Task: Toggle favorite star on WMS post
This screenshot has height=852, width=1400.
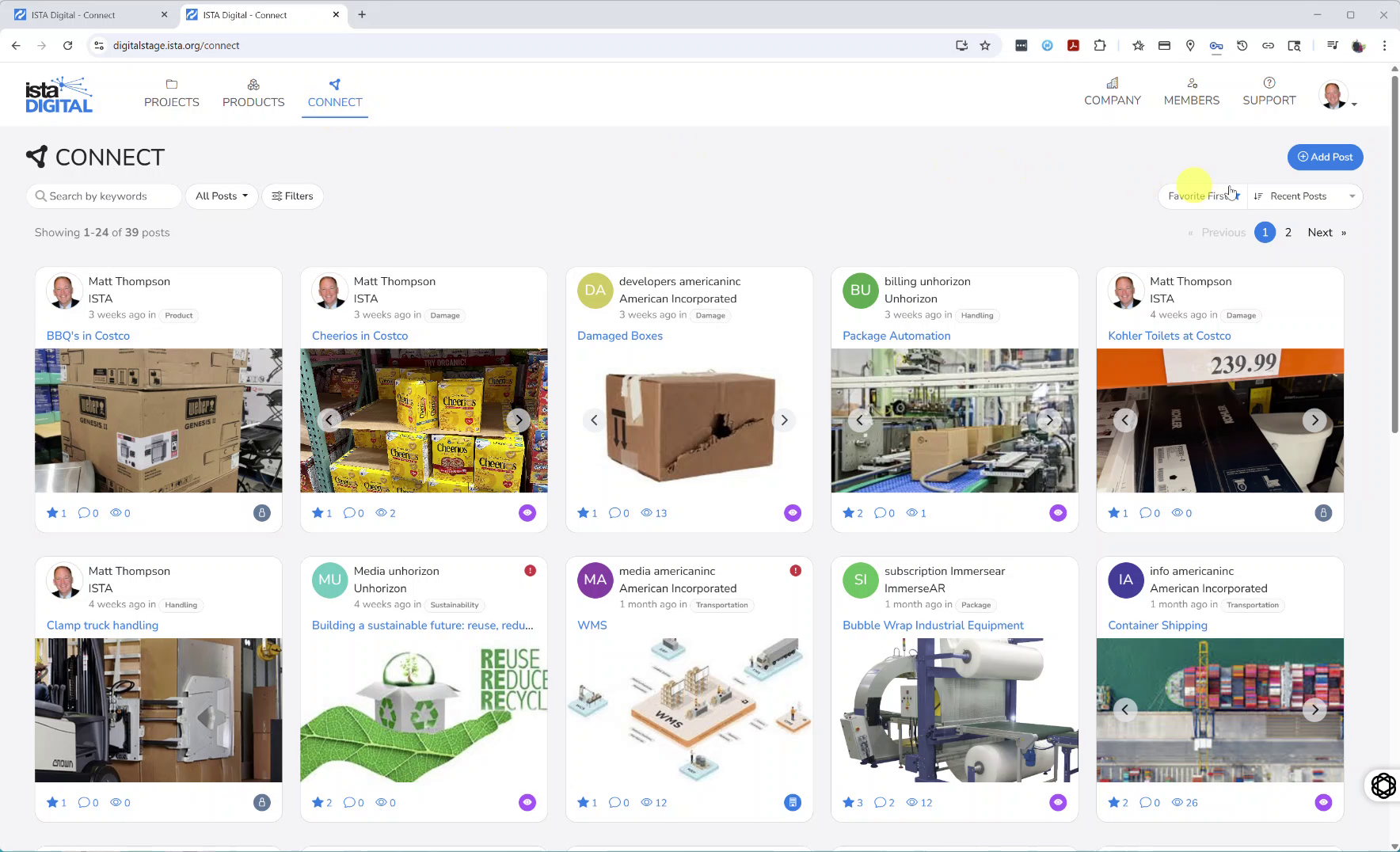Action: pyautogui.click(x=584, y=803)
